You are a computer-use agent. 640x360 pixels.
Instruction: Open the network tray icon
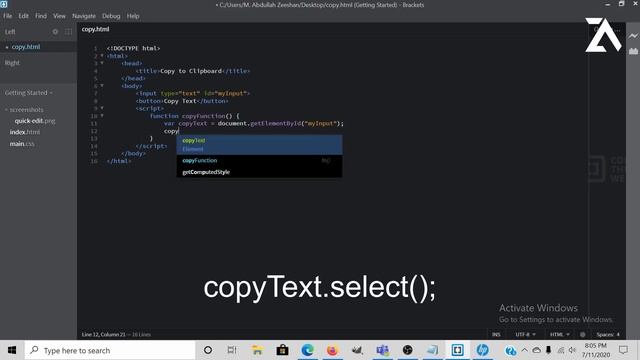pyautogui.click(x=561, y=351)
